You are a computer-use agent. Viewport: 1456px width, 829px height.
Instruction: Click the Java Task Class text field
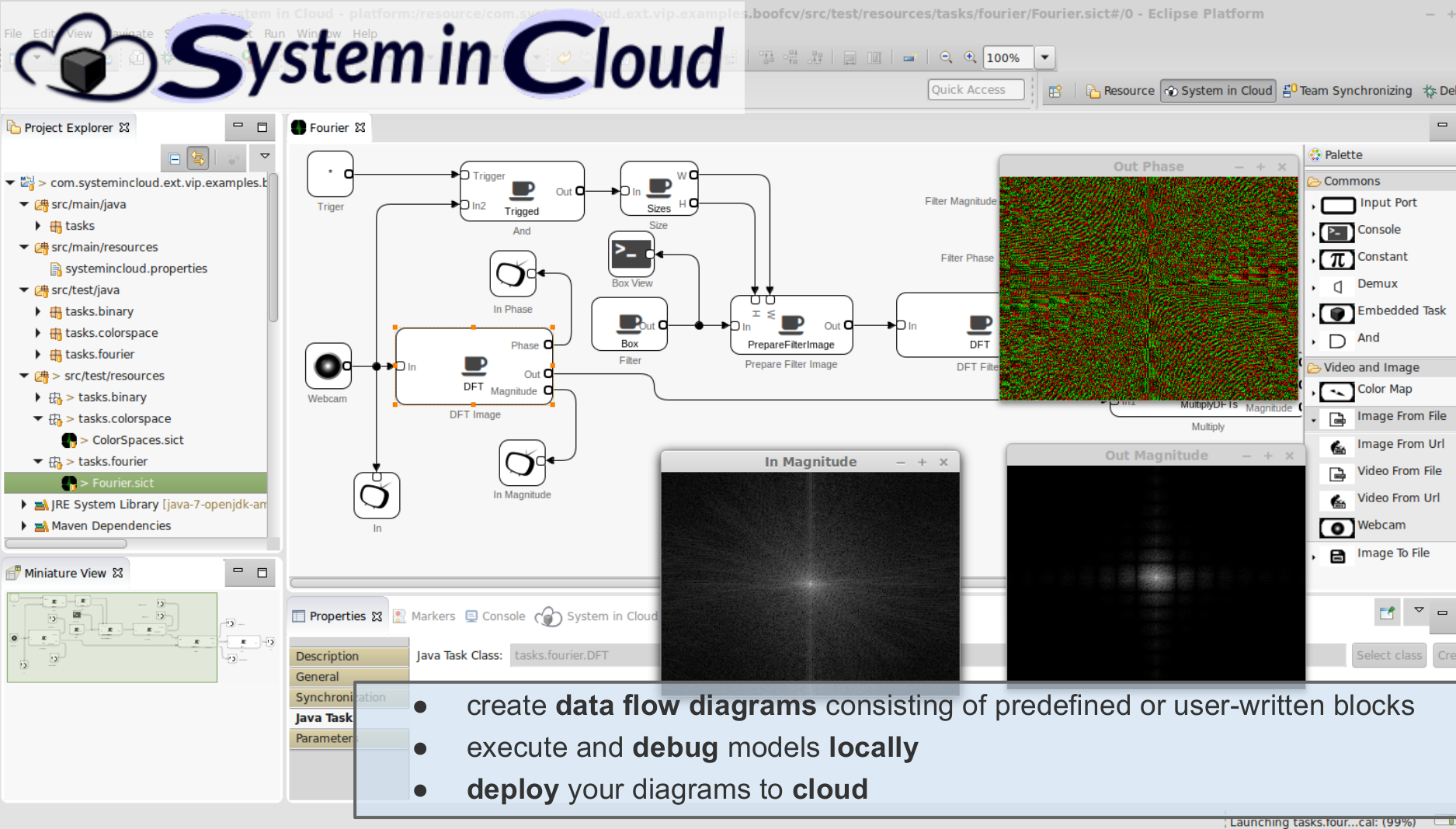pyautogui.click(x=584, y=656)
